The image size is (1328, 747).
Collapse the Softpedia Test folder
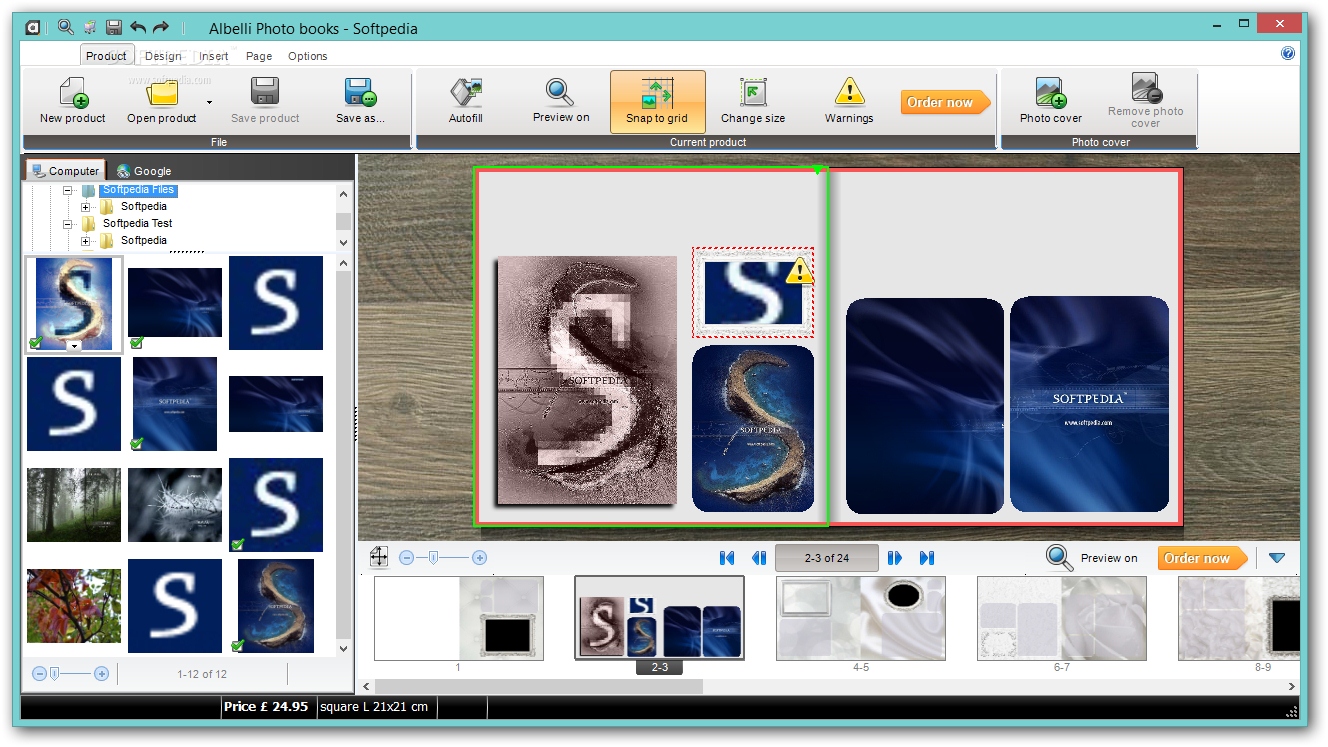coord(68,224)
